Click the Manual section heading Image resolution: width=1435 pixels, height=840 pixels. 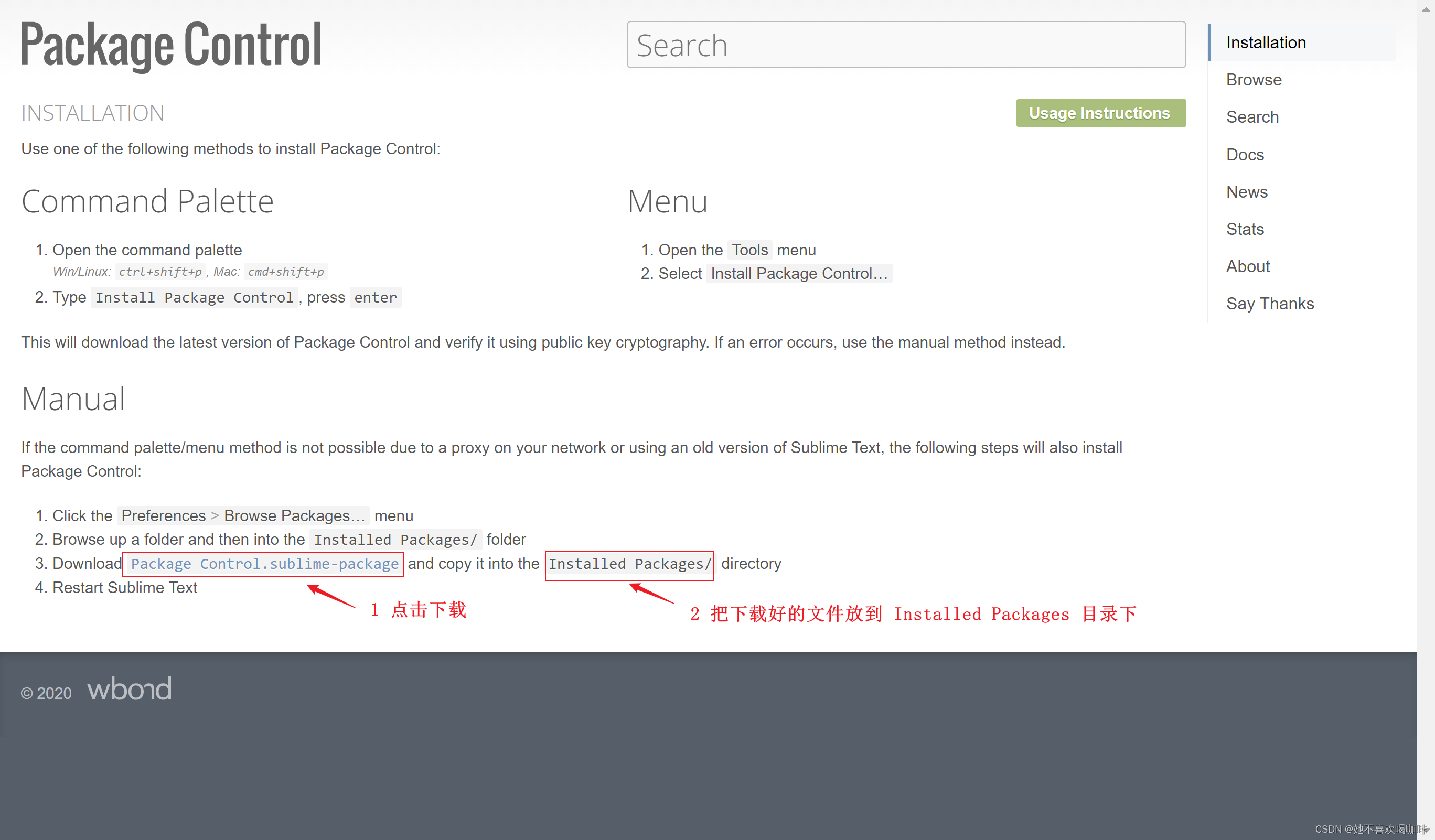[x=73, y=399]
